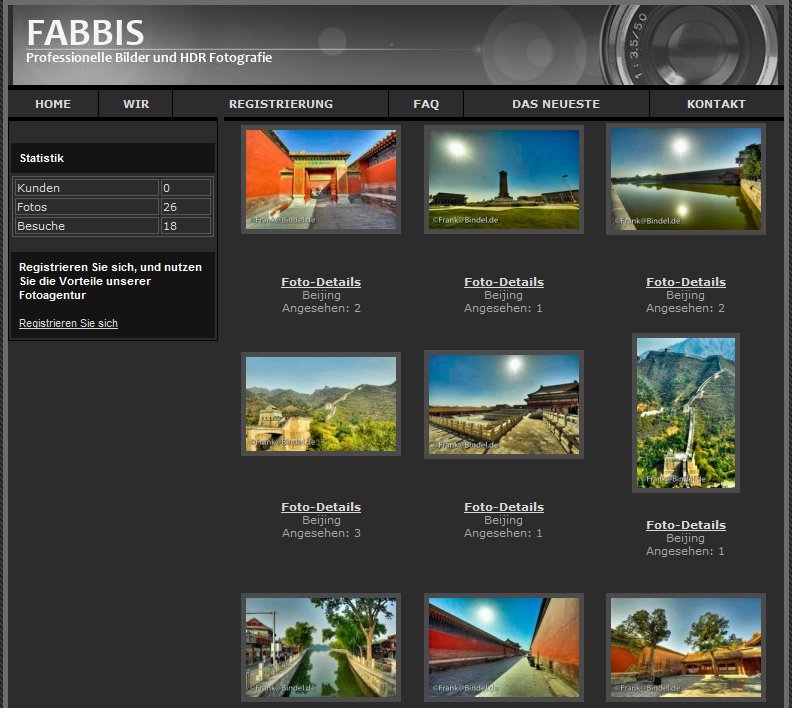Open the tall portrait Great Wall thumbnail
Image resolution: width=792 pixels, height=708 pixels.
pyautogui.click(x=686, y=413)
